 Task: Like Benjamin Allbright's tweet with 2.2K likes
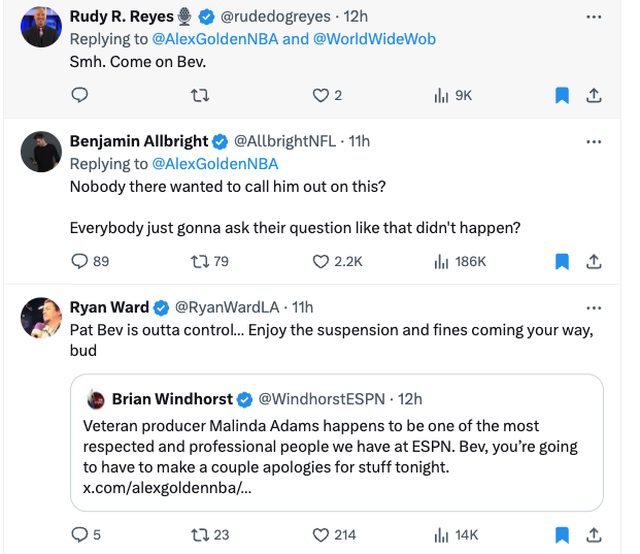(321, 261)
